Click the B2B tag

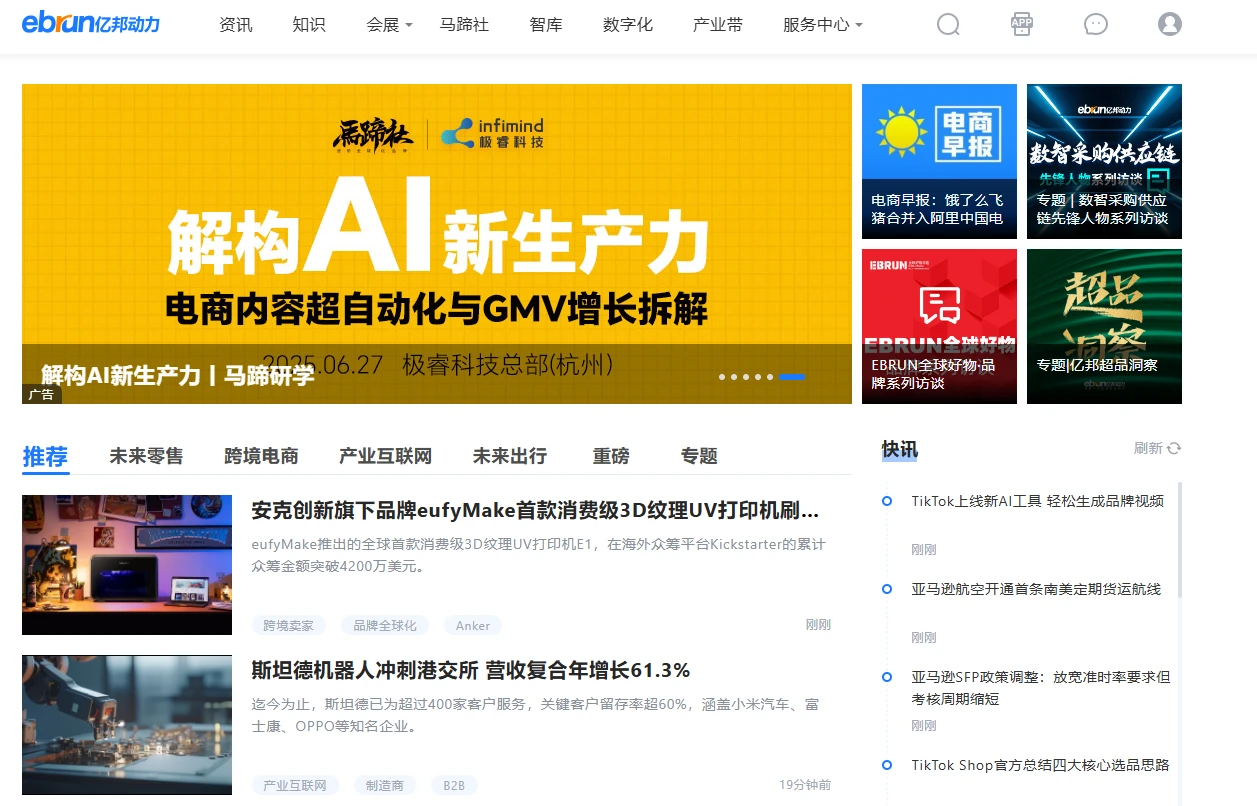click(454, 785)
